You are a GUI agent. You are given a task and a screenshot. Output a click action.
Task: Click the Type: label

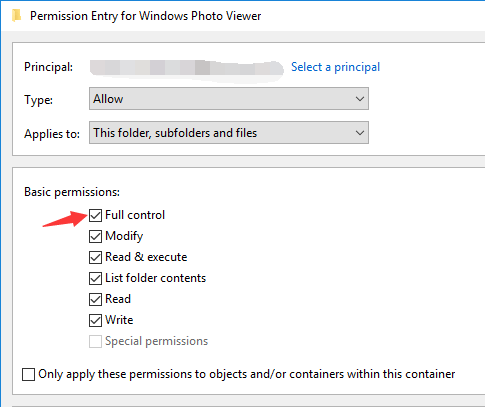(x=38, y=99)
